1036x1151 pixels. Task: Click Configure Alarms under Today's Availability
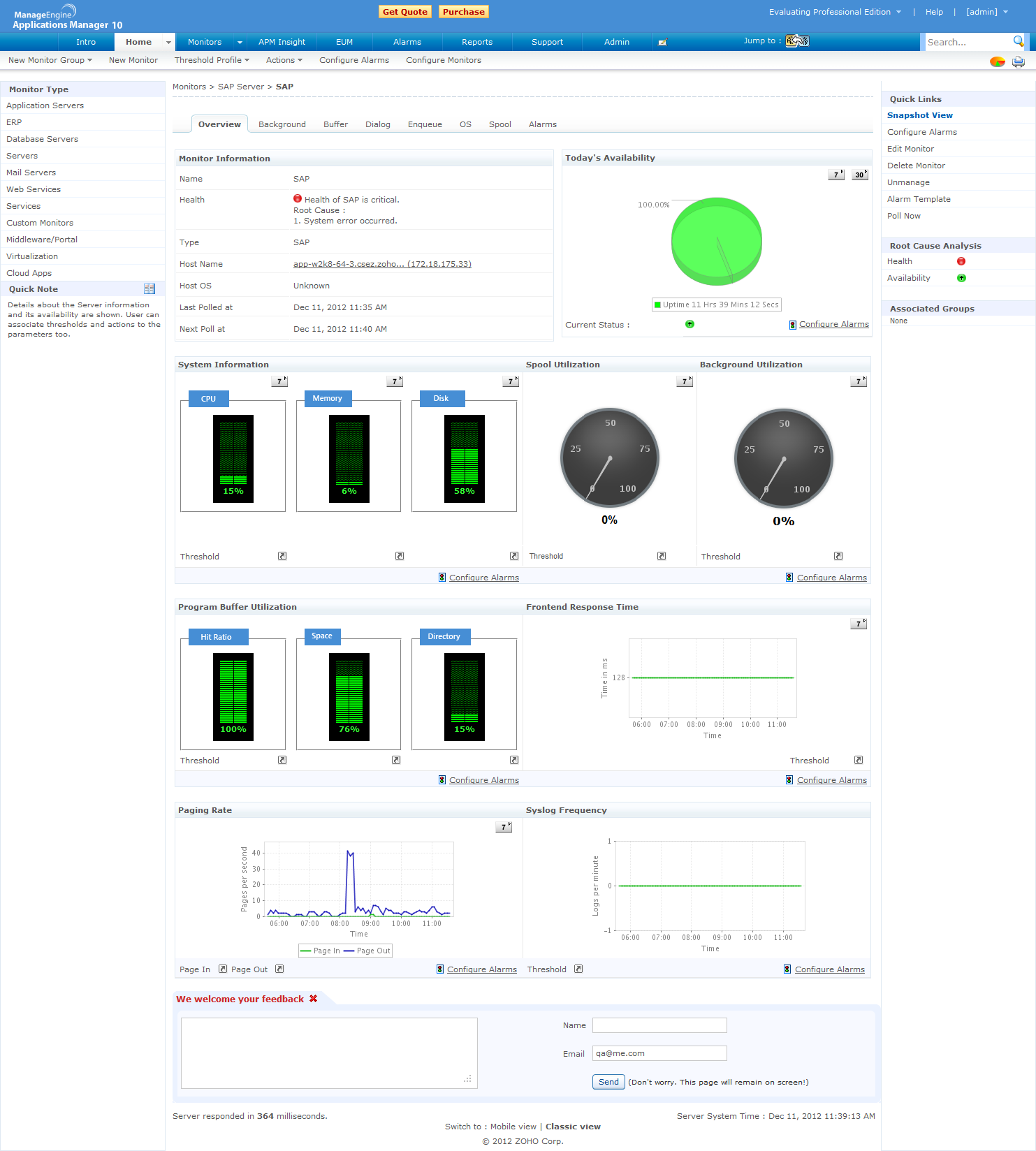(x=834, y=324)
